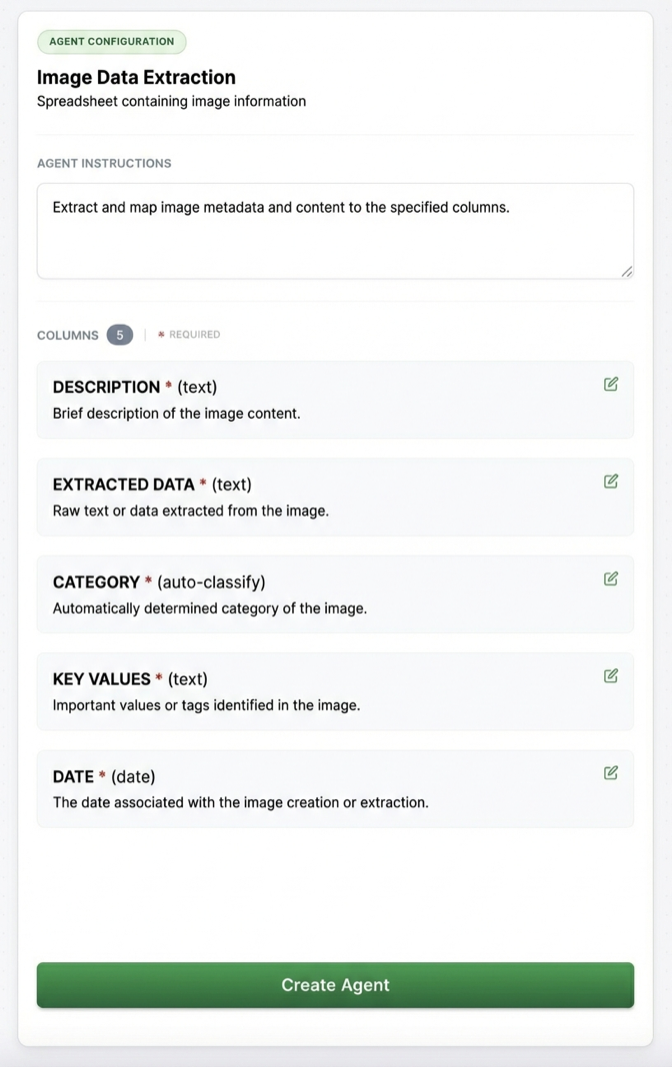This screenshot has width=672, height=1067.
Task: Click the REQUIRED indicator label
Action: (188, 334)
